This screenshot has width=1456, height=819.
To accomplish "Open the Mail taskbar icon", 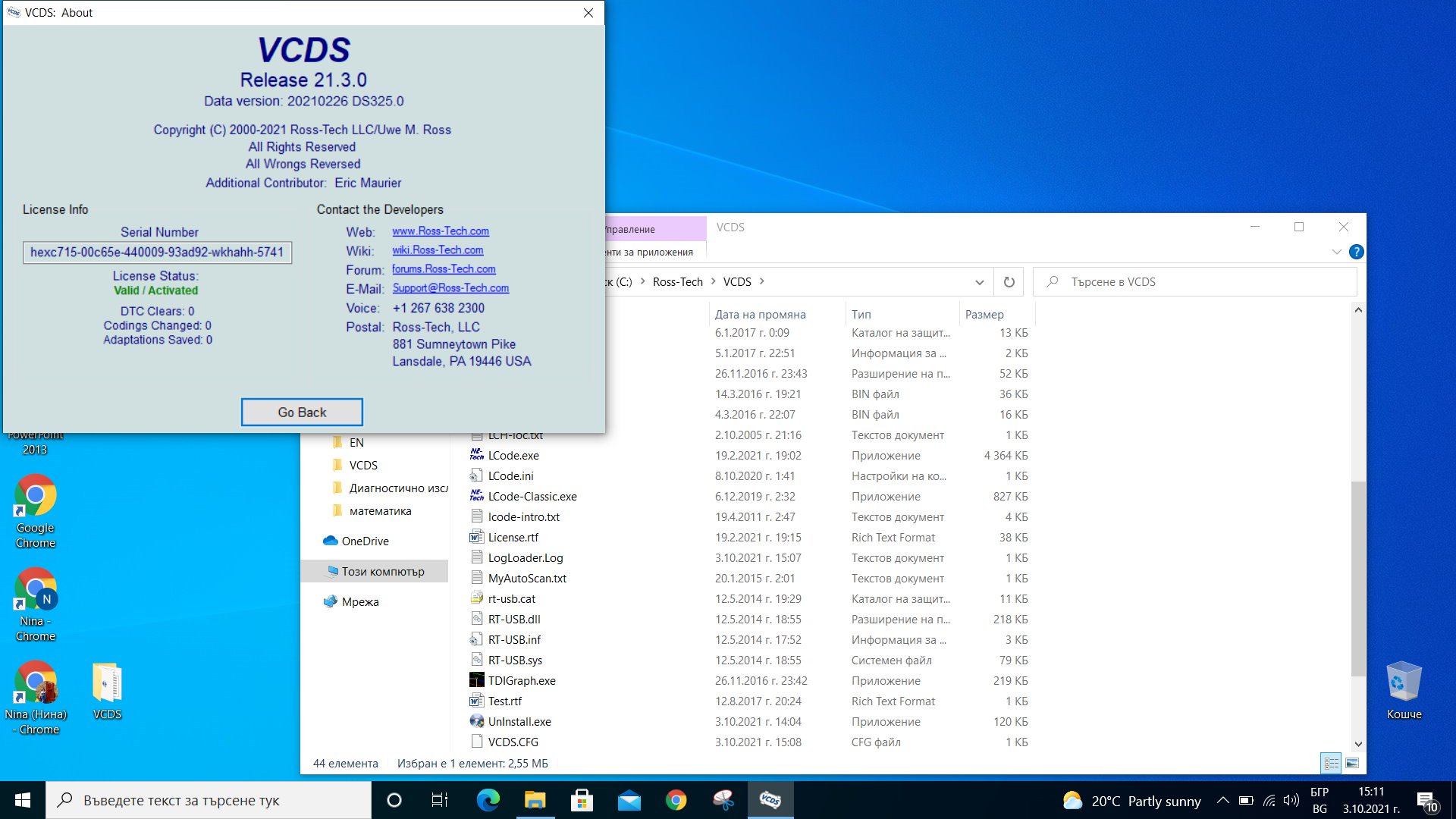I will click(629, 800).
